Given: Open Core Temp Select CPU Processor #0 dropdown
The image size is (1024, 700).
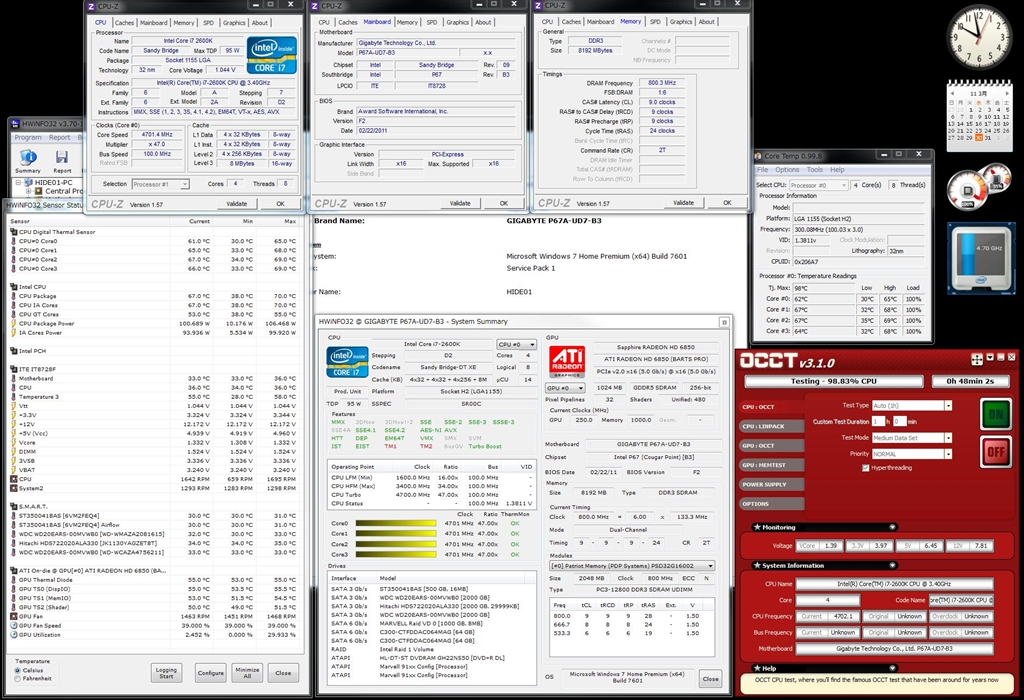Looking at the screenshot, I should click(x=818, y=185).
